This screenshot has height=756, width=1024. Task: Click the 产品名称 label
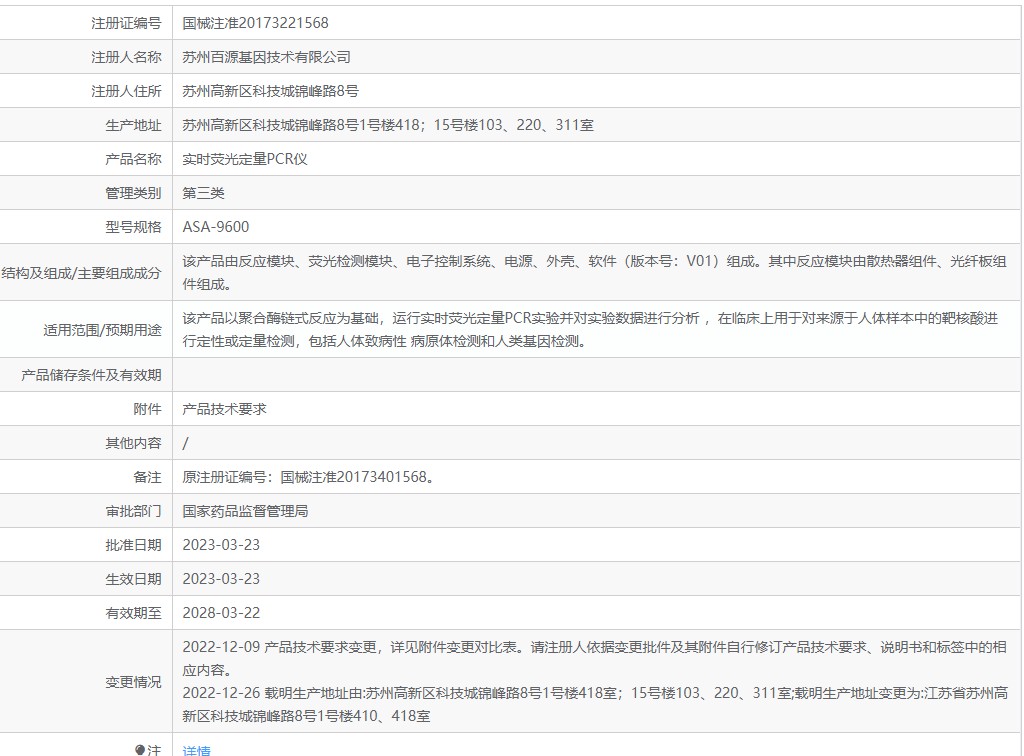133,159
